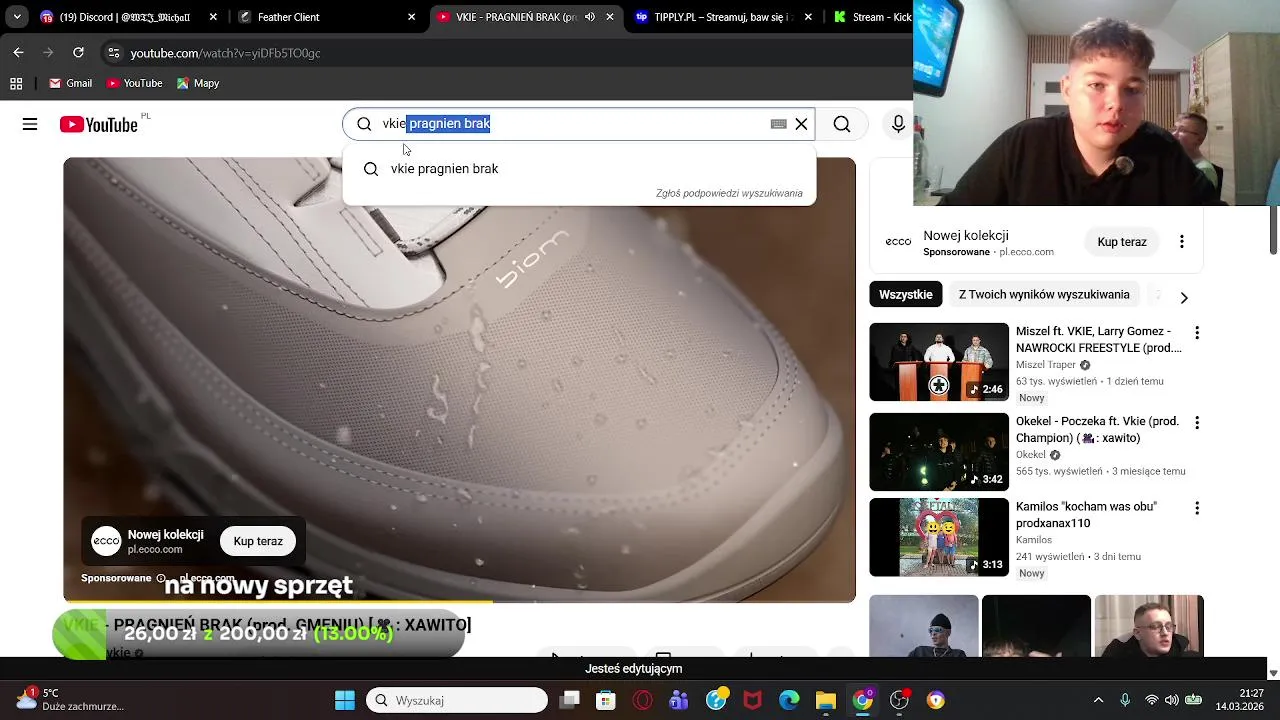Open the YouTube guide hamburger menu
The height and width of the screenshot is (720, 1280).
(30, 124)
